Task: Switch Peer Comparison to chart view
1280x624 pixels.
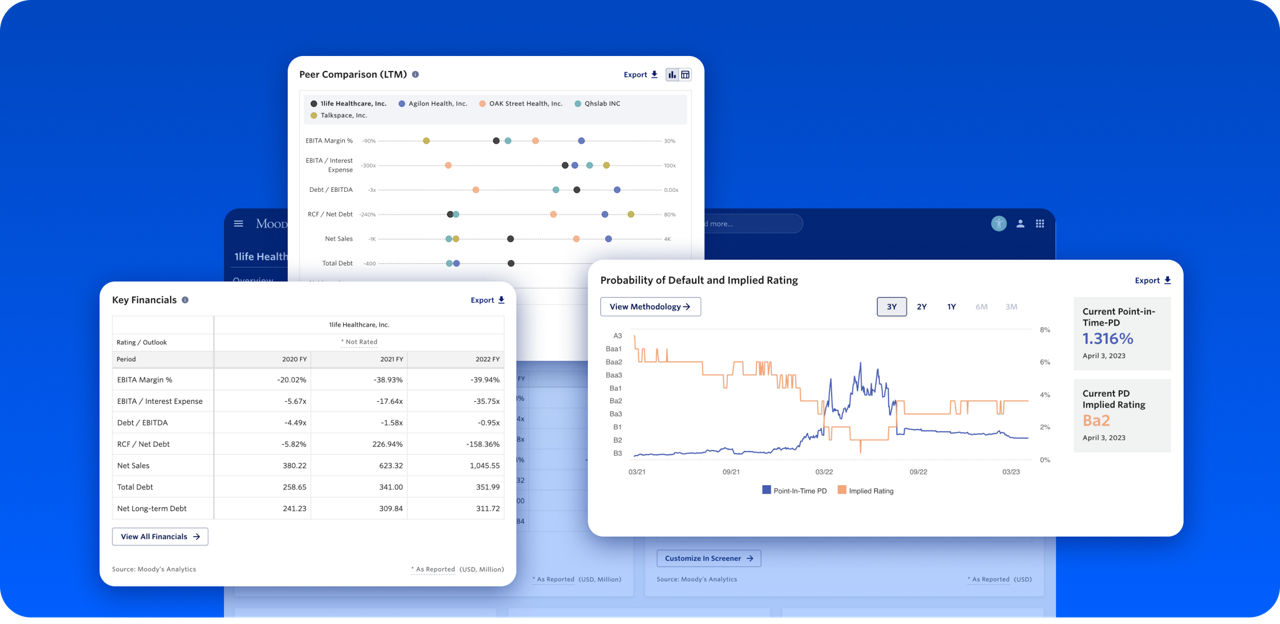Action: click(x=672, y=75)
